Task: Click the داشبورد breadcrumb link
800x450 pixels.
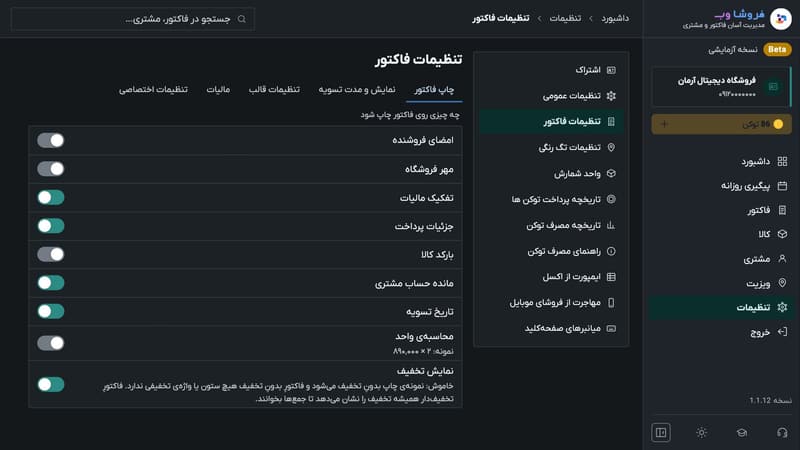Action: [x=615, y=18]
